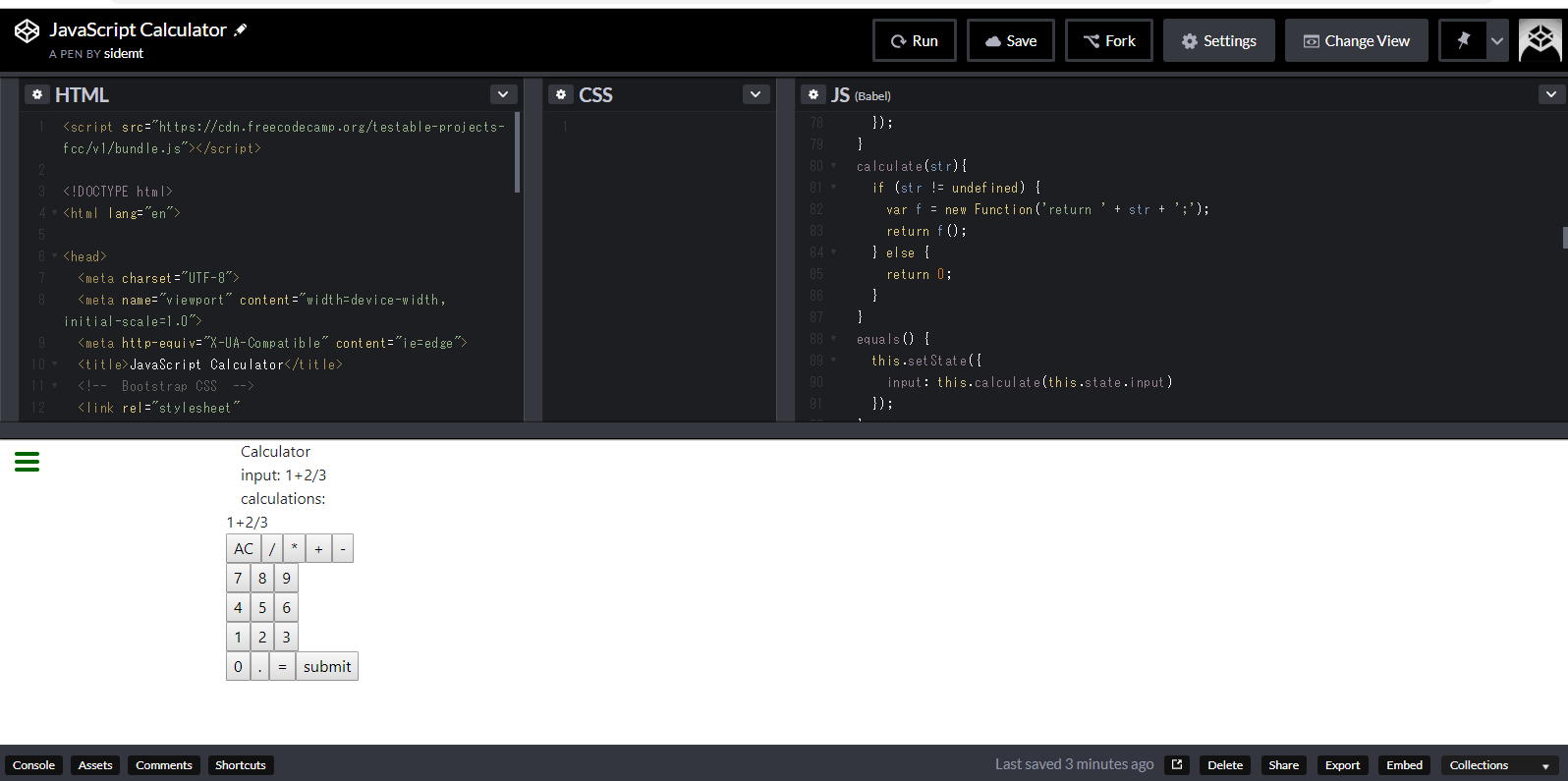This screenshot has height=781, width=1568.
Task: Open HTML editor settings gear
Action: point(37,94)
